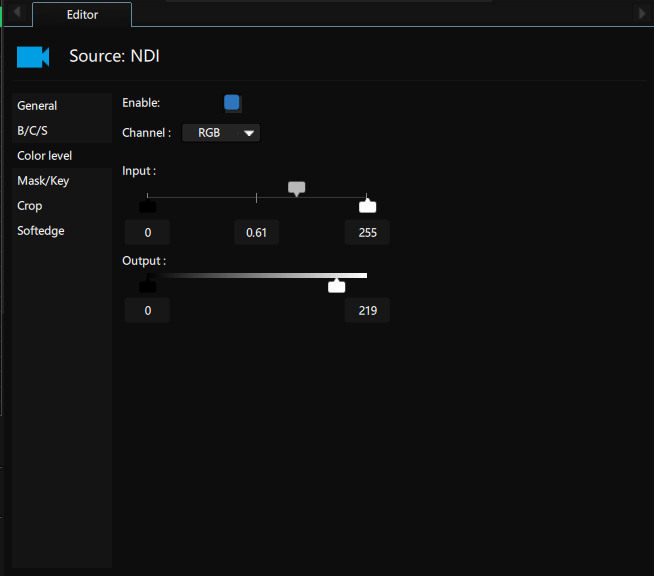Open the B/C/S settings section

[32, 131]
